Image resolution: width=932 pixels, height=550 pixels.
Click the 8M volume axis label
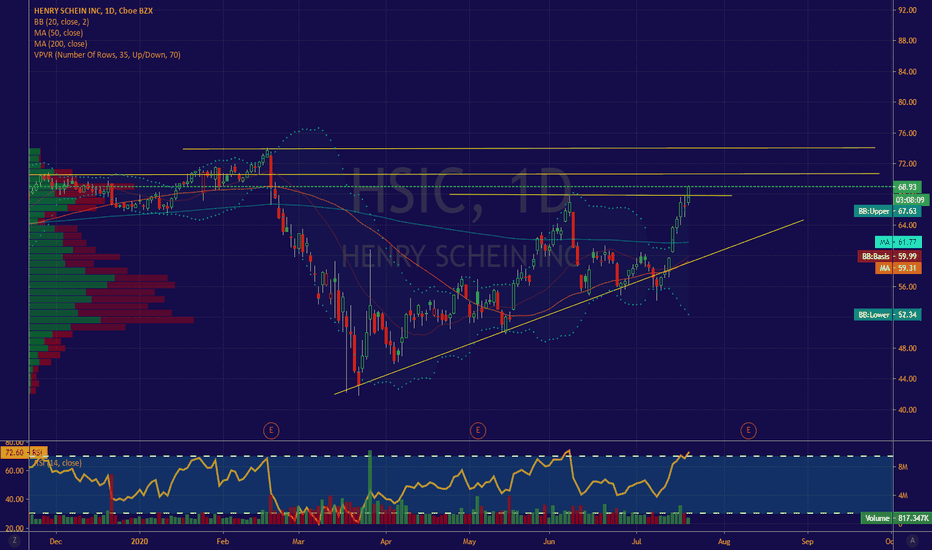point(903,467)
